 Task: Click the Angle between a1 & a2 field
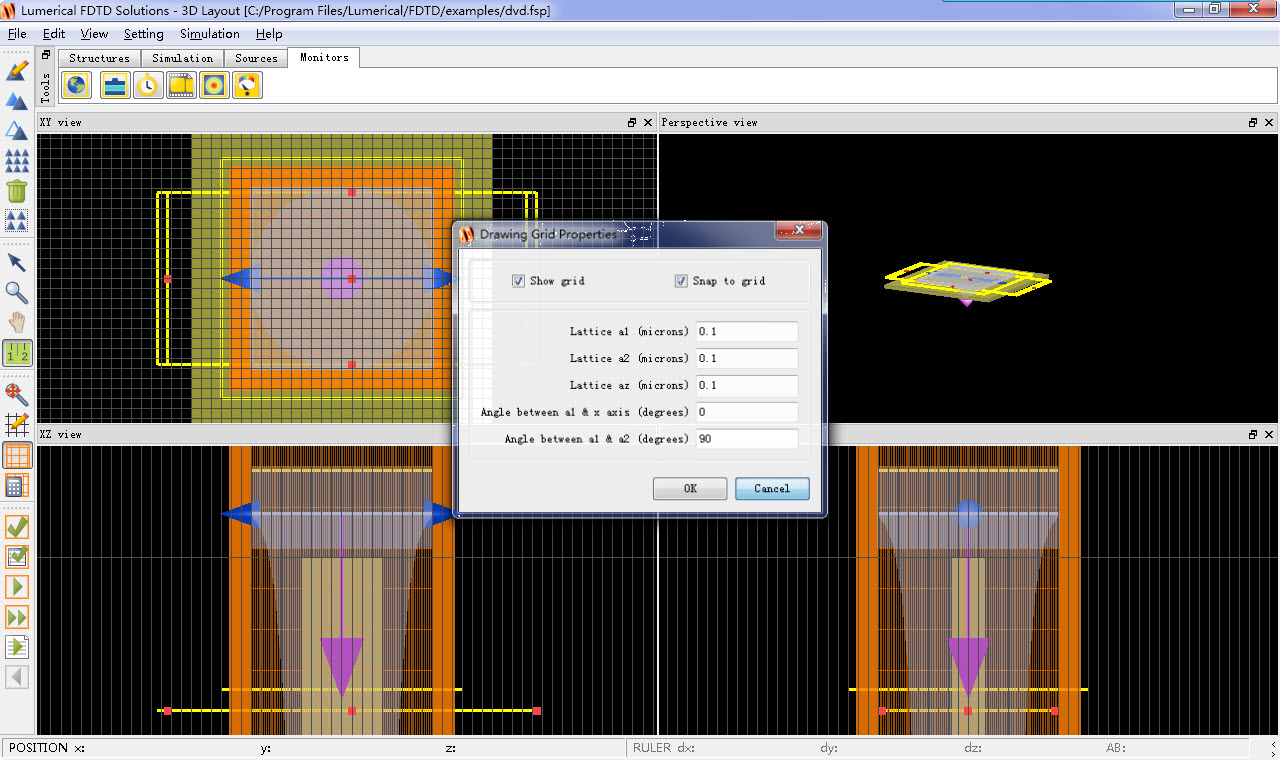coord(747,439)
